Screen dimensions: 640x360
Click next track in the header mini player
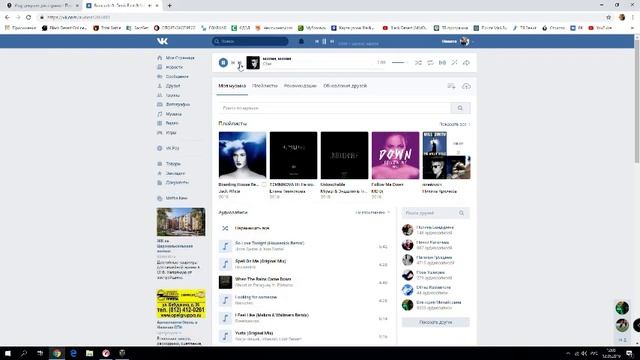pyautogui.click(x=332, y=41)
